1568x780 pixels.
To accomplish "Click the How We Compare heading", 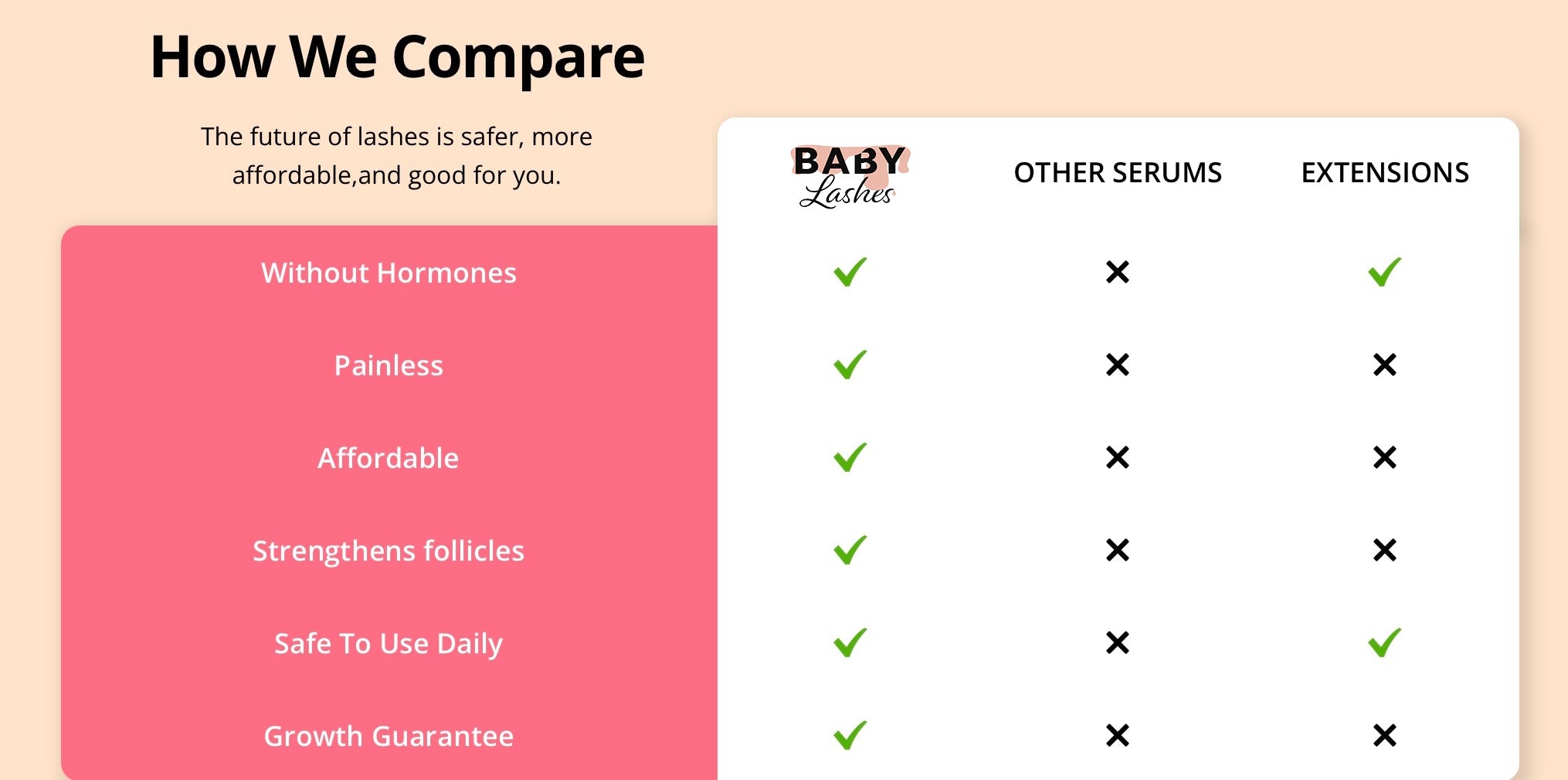I will coord(397,57).
